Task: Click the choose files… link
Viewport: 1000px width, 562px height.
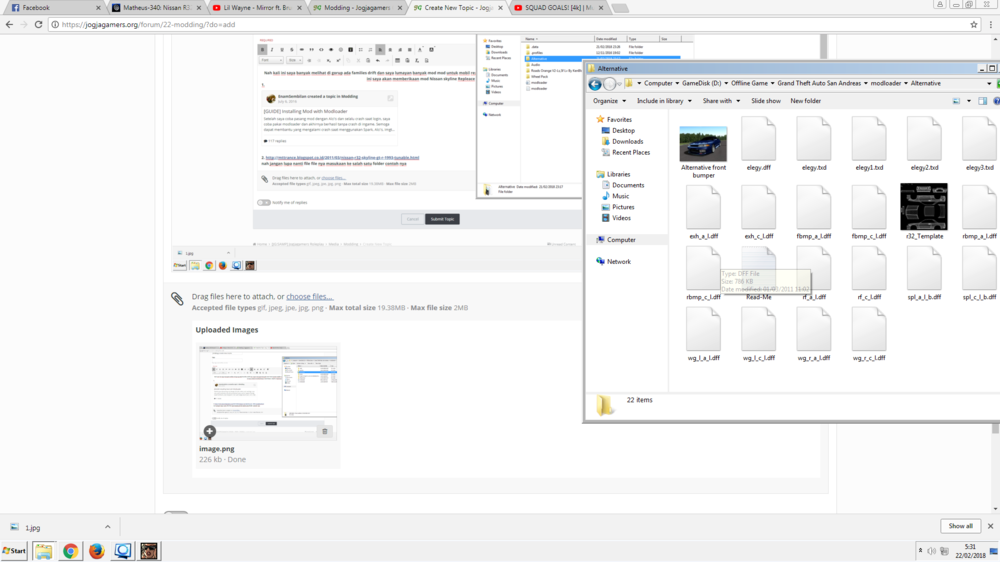Action: 309,297
